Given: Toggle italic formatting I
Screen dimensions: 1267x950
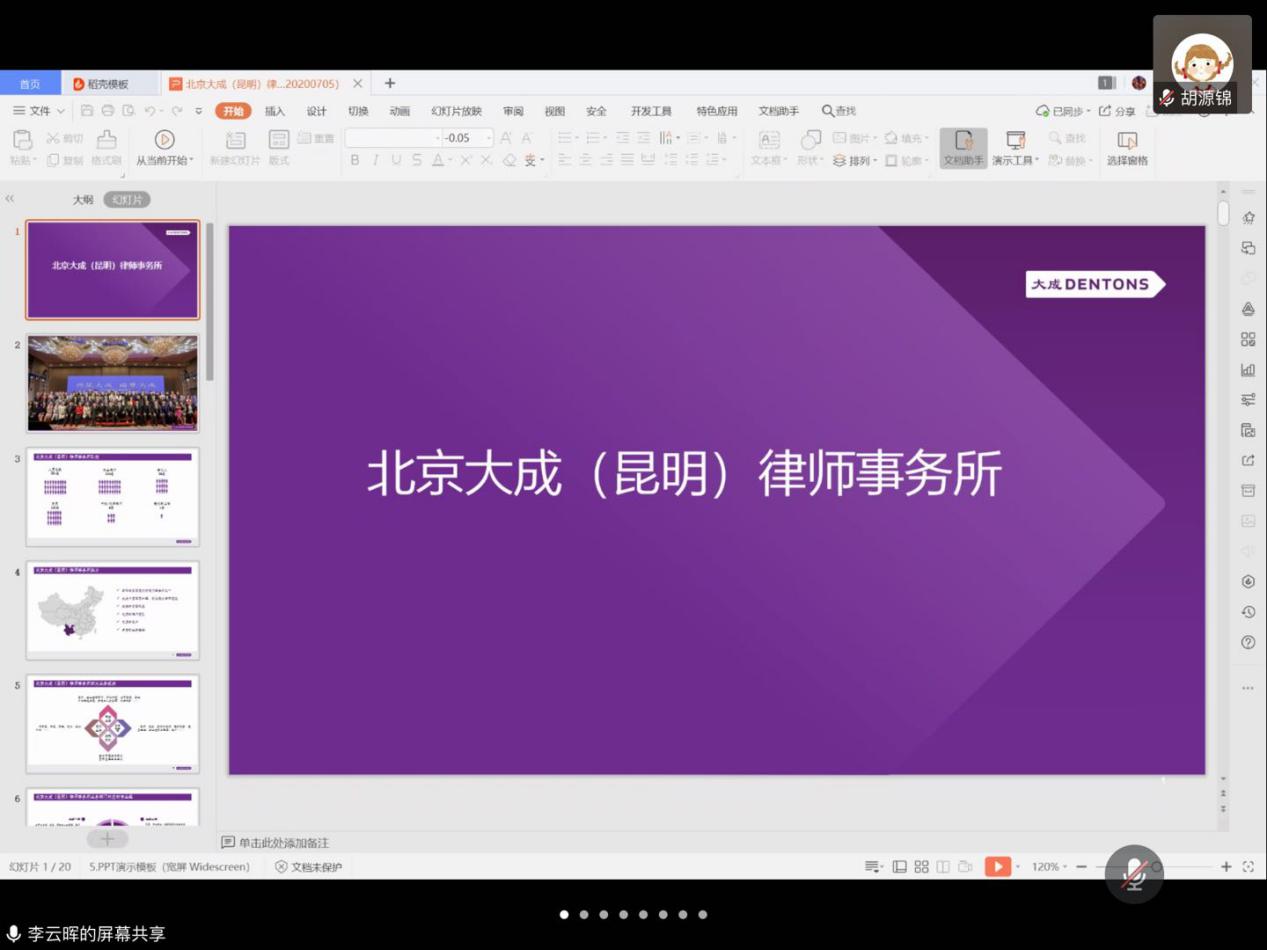Looking at the screenshot, I should pyautogui.click(x=376, y=160).
